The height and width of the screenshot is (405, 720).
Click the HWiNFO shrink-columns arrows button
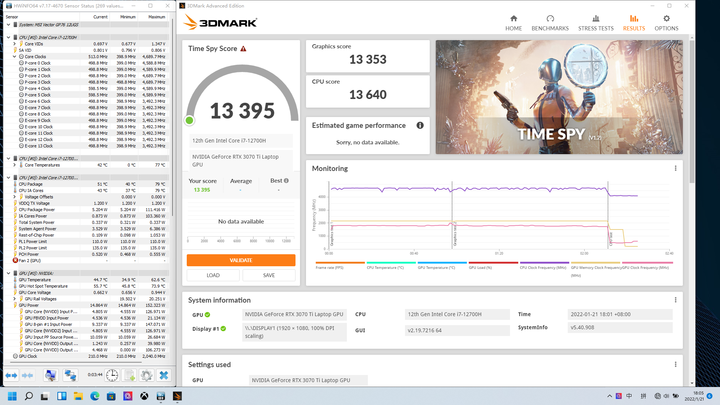28,375
